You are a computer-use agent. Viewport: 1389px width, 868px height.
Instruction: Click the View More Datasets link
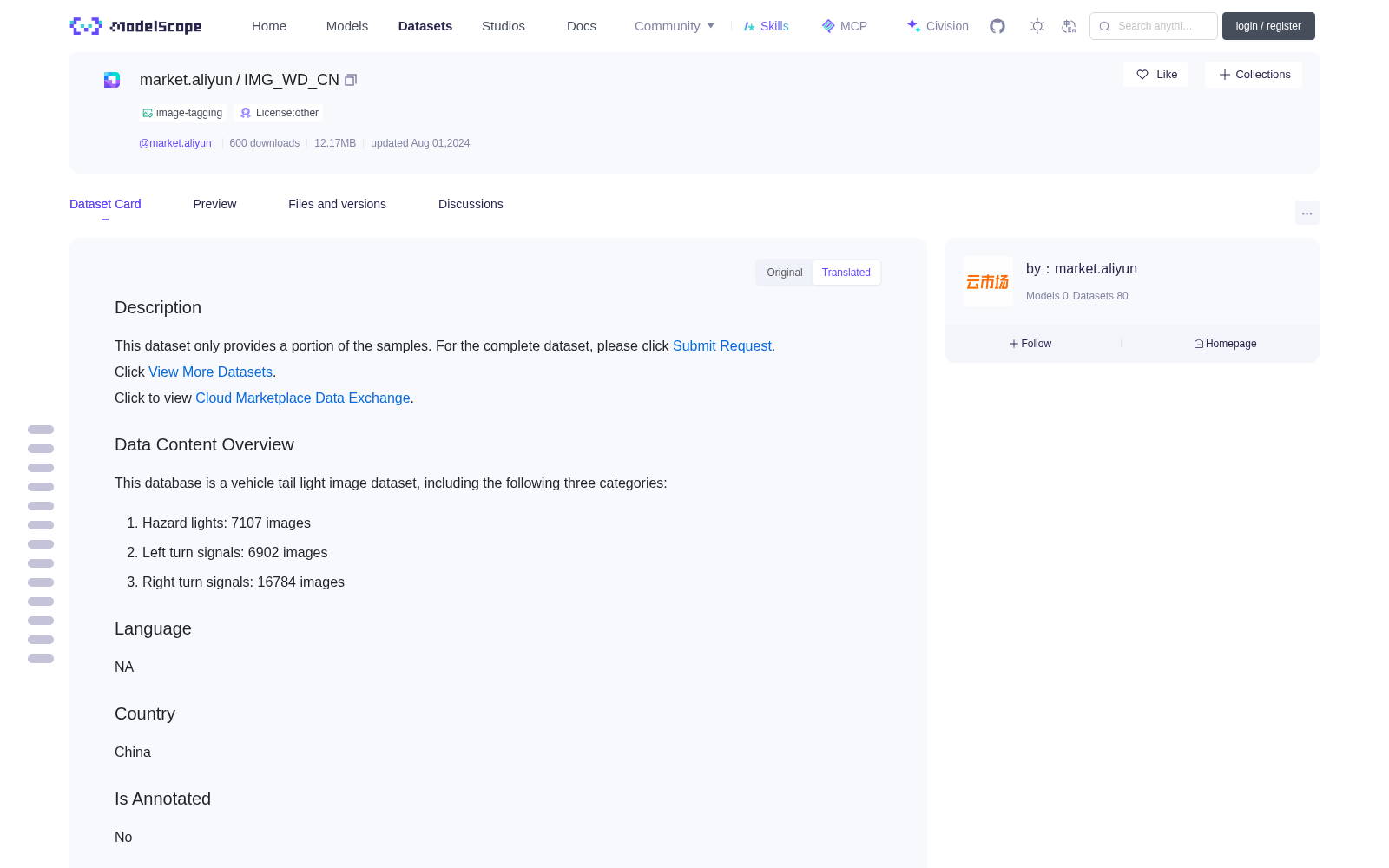(210, 372)
